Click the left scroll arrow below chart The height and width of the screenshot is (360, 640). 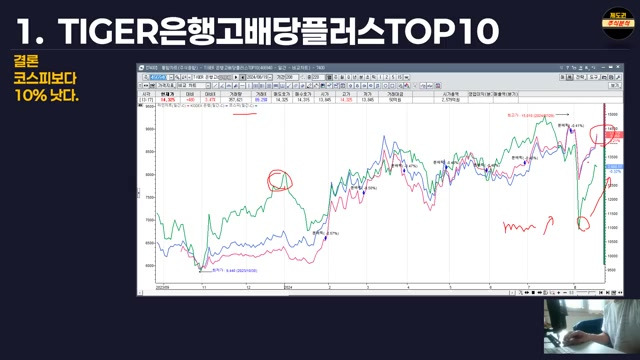coord(140,293)
